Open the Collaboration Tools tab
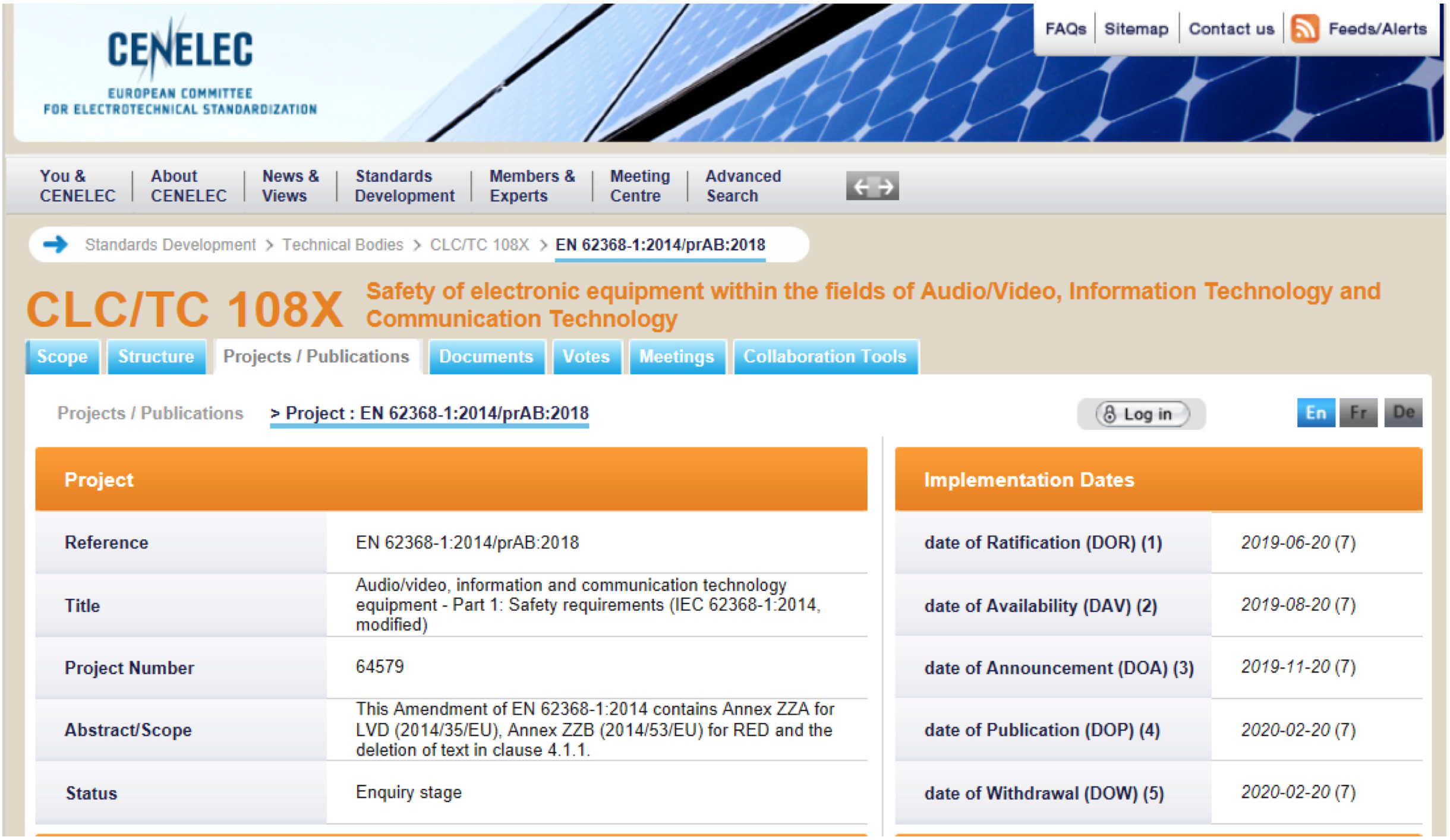Viewport: 1450px width, 840px height. [825, 356]
